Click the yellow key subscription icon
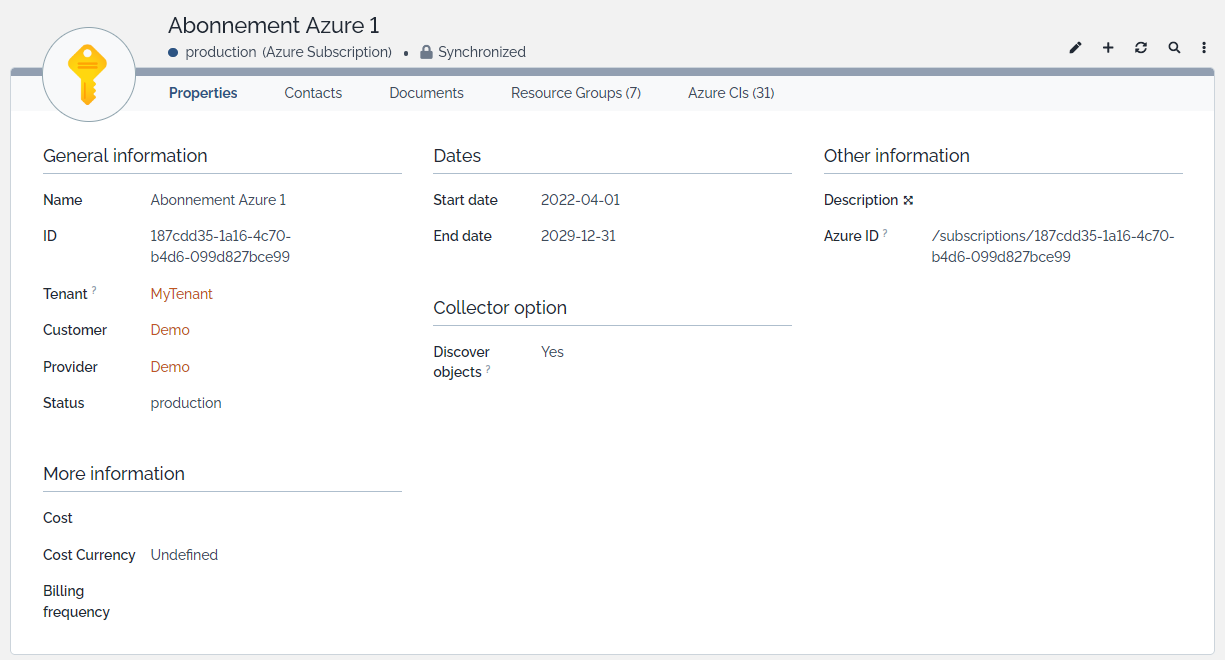The width and height of the screenshot is (1225, 660). pos(89,75)
